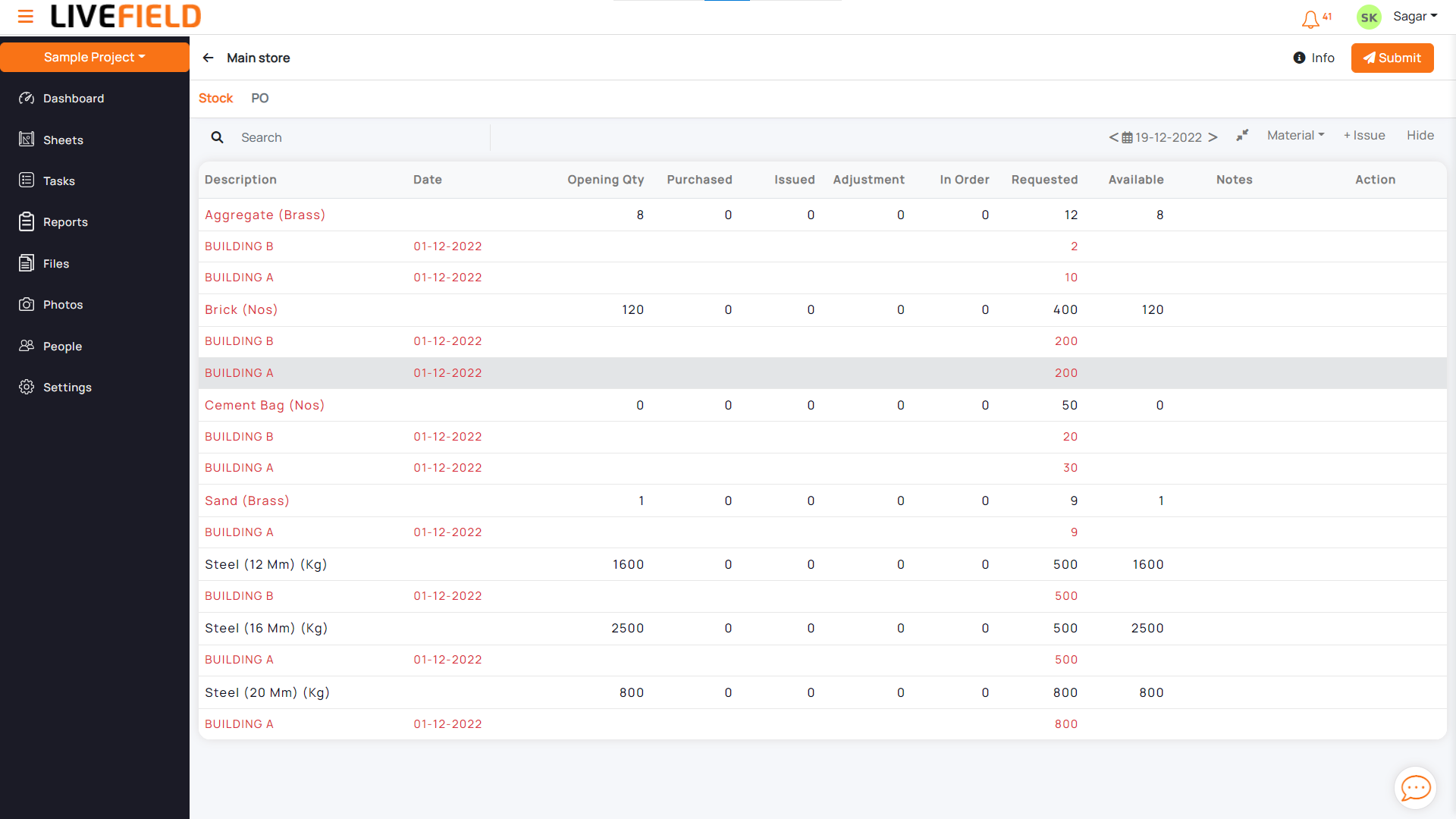This screenshot has width=1456, height=819.
Task: Open the calendar date picker
Action: click(1128, 137)
